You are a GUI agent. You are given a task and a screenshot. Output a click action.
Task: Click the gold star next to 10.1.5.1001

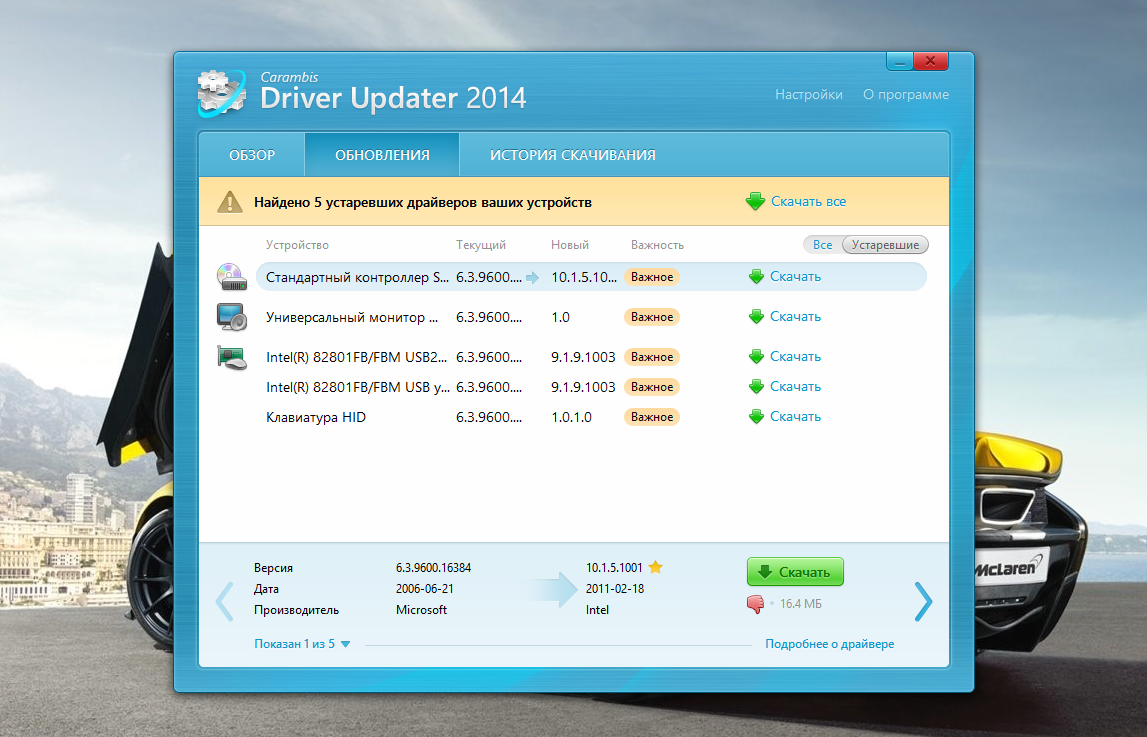point(655,567)
